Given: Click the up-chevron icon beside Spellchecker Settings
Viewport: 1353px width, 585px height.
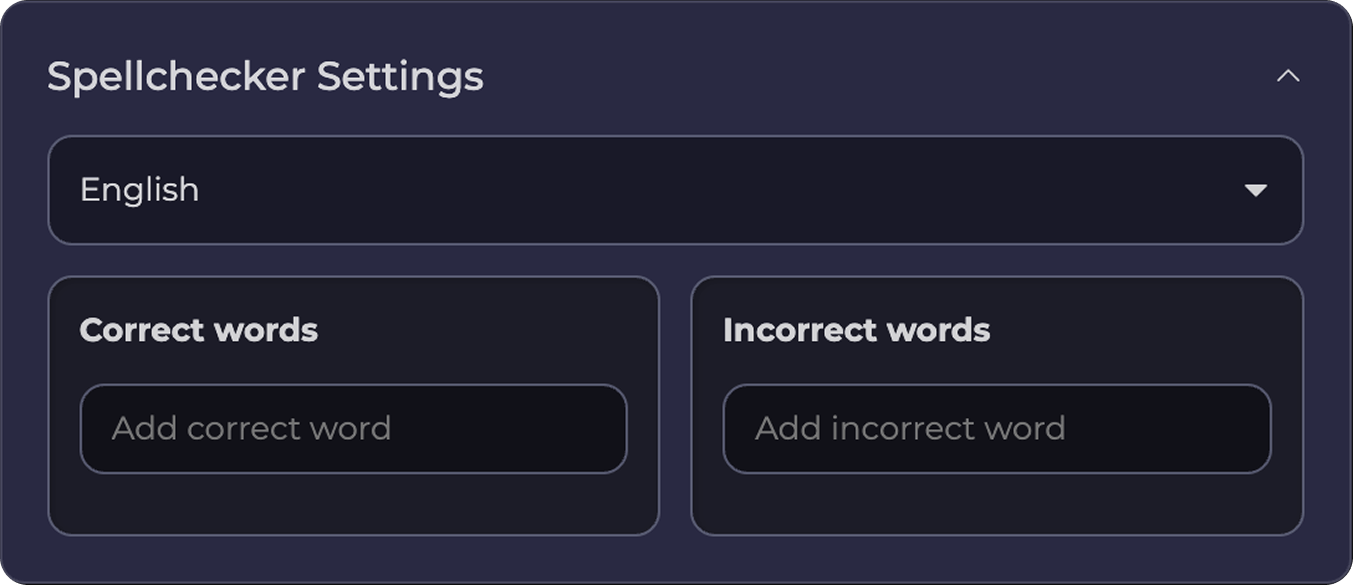Looking at the screenshot, I should [1288, 76].
